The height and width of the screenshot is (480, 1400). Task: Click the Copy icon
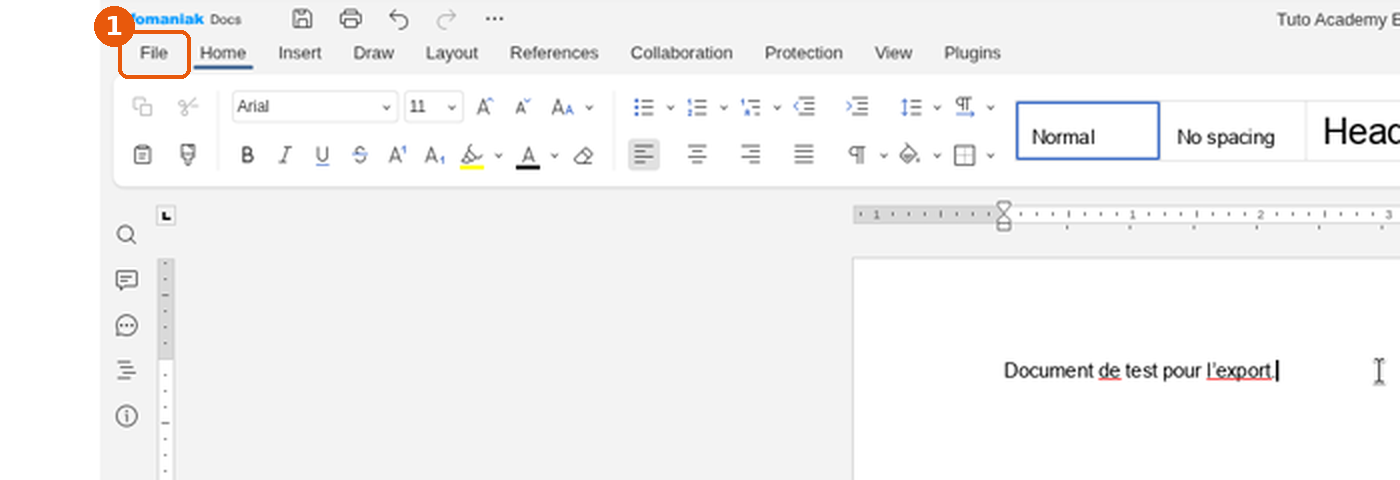click(x=143, y=107)
